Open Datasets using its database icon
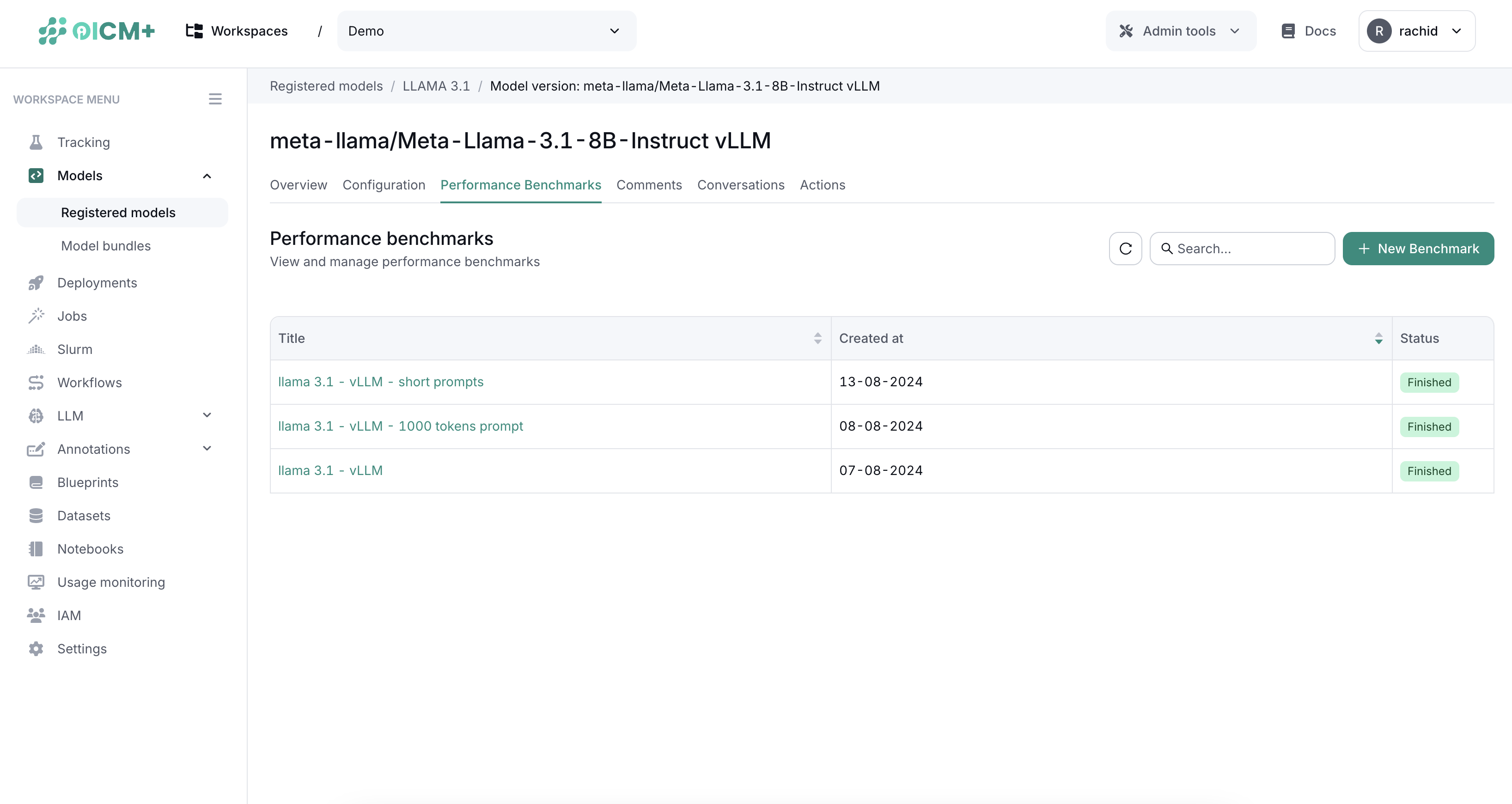Image resolution: width=1512 pixels, height=804 pixels. click(36, 516)
